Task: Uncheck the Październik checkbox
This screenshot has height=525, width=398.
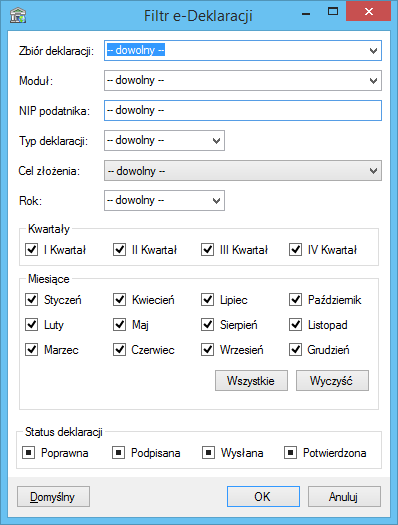Action: 296,299
